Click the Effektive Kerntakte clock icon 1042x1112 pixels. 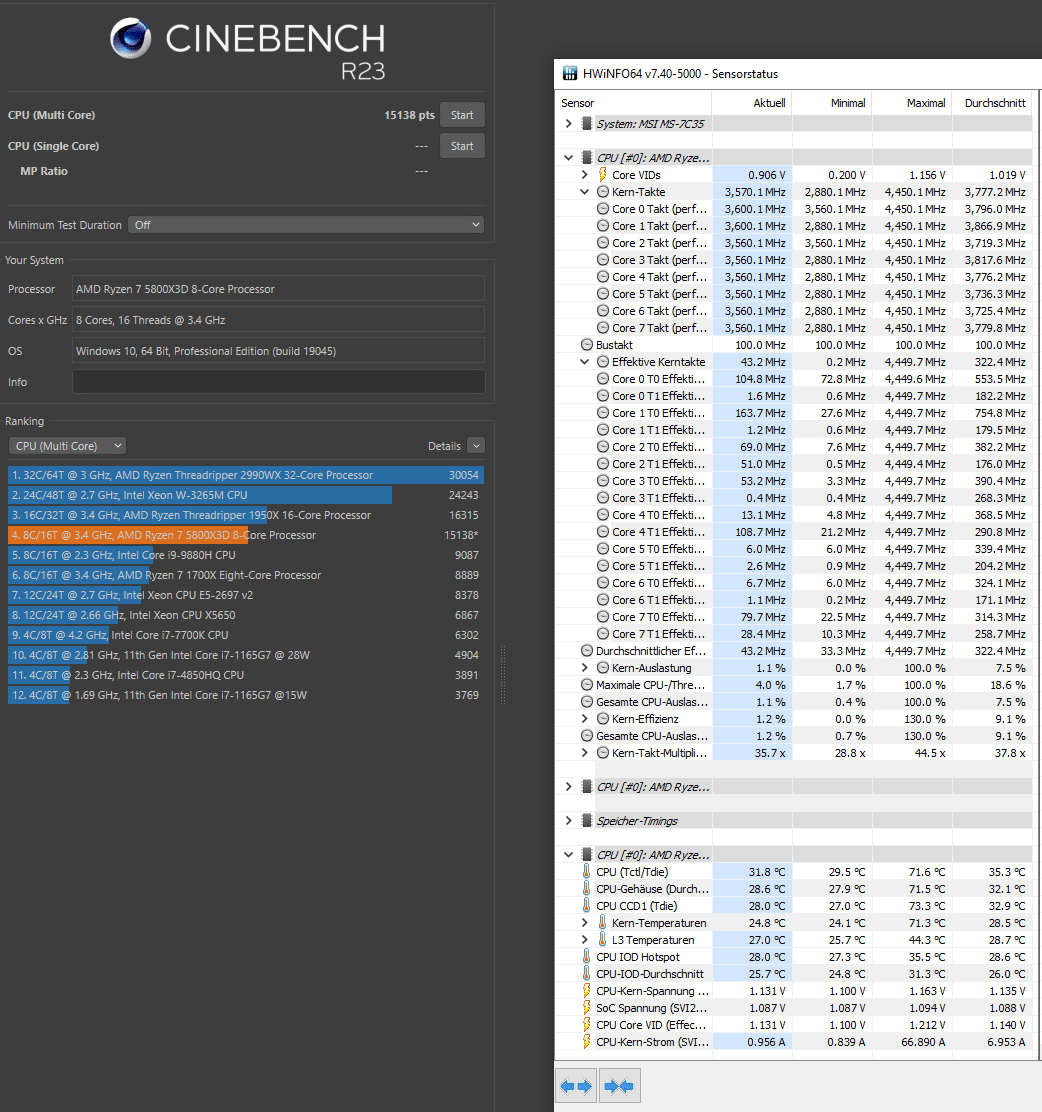click(602, 362)
